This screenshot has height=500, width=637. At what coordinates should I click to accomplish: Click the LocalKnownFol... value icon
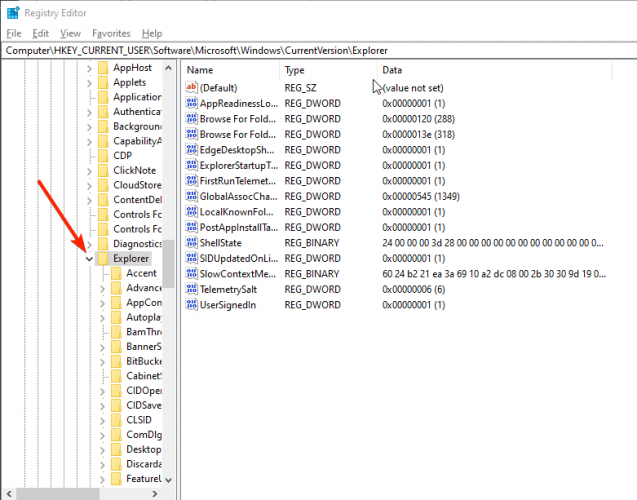click(191, 211)
